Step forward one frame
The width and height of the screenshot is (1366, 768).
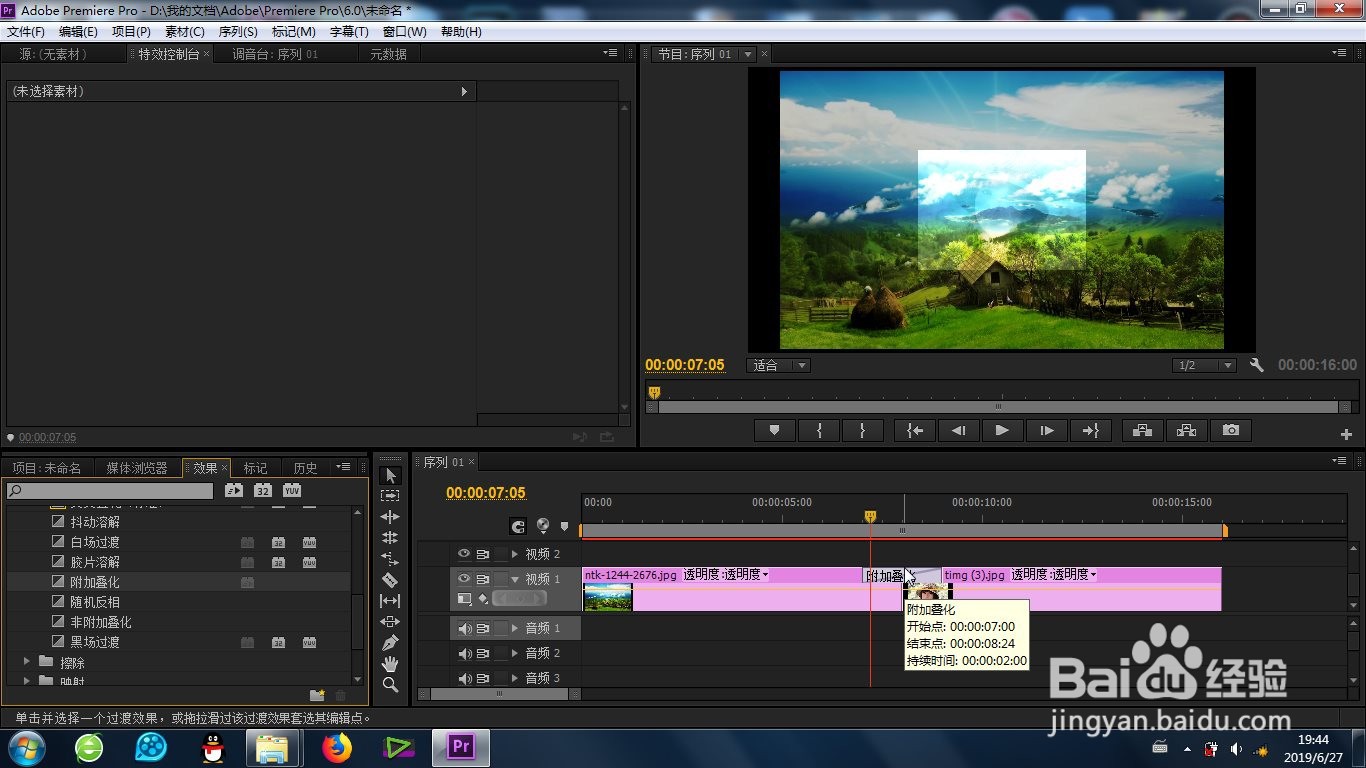[1047, 430]
